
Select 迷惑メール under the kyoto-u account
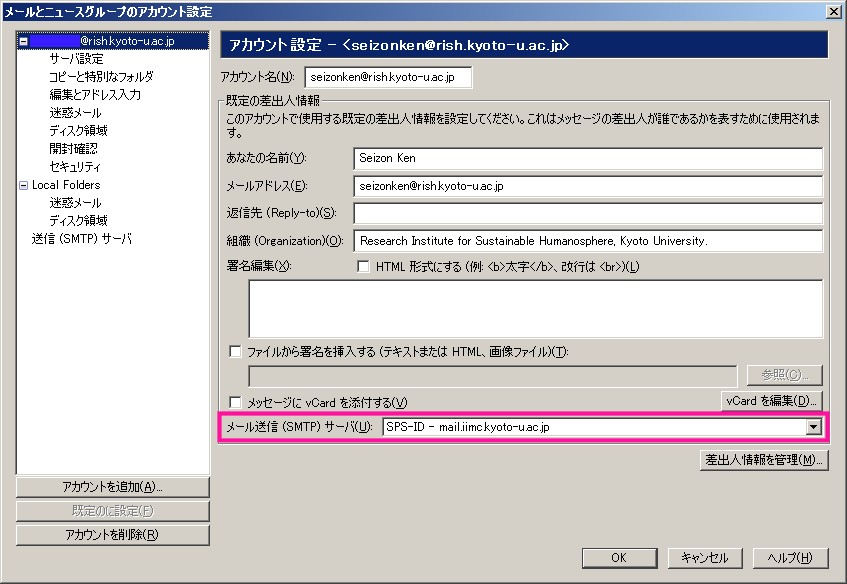pyautogui.click(x=75, y=113)
